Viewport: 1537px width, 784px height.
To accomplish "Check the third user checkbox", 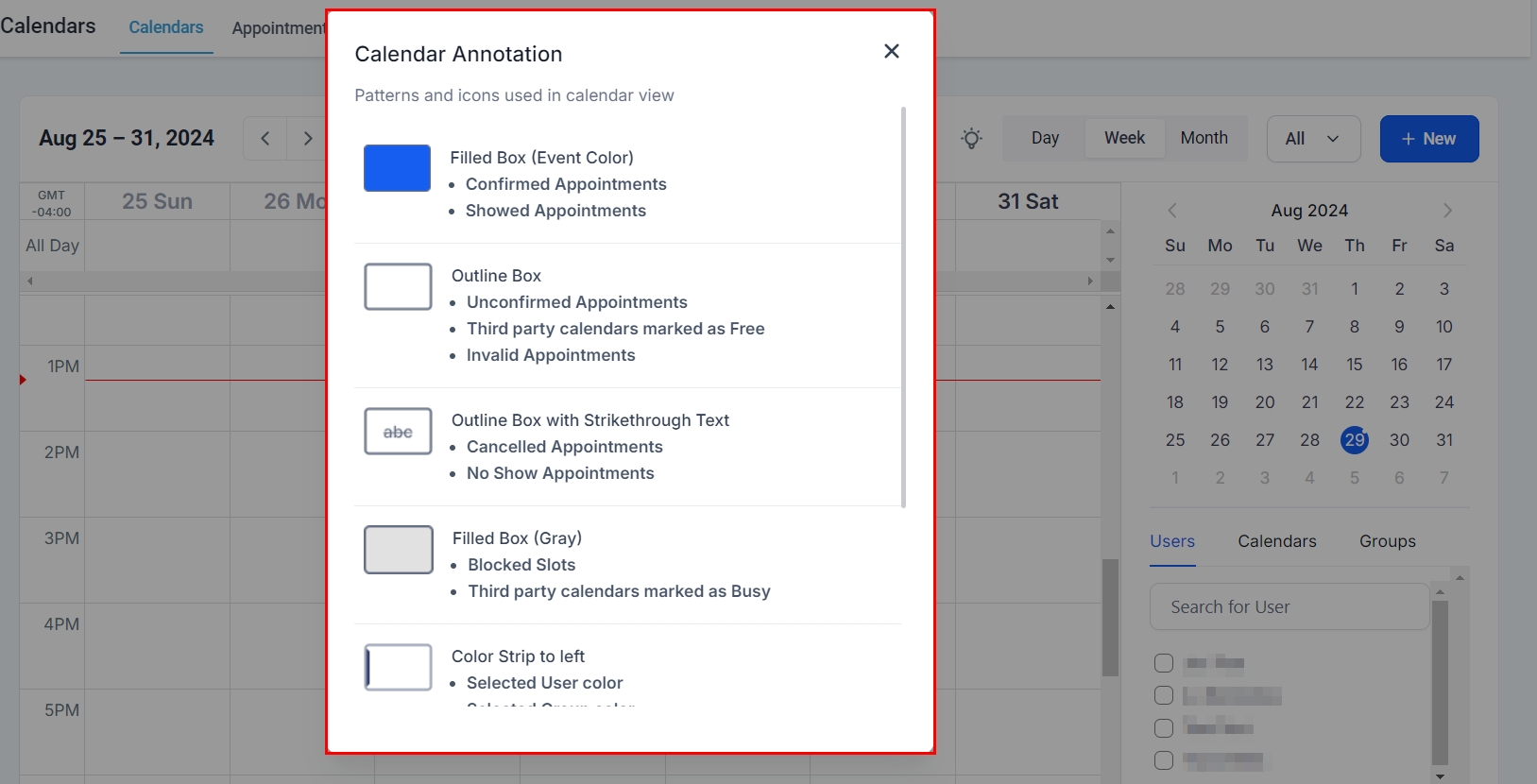I will coord(1164,728).
